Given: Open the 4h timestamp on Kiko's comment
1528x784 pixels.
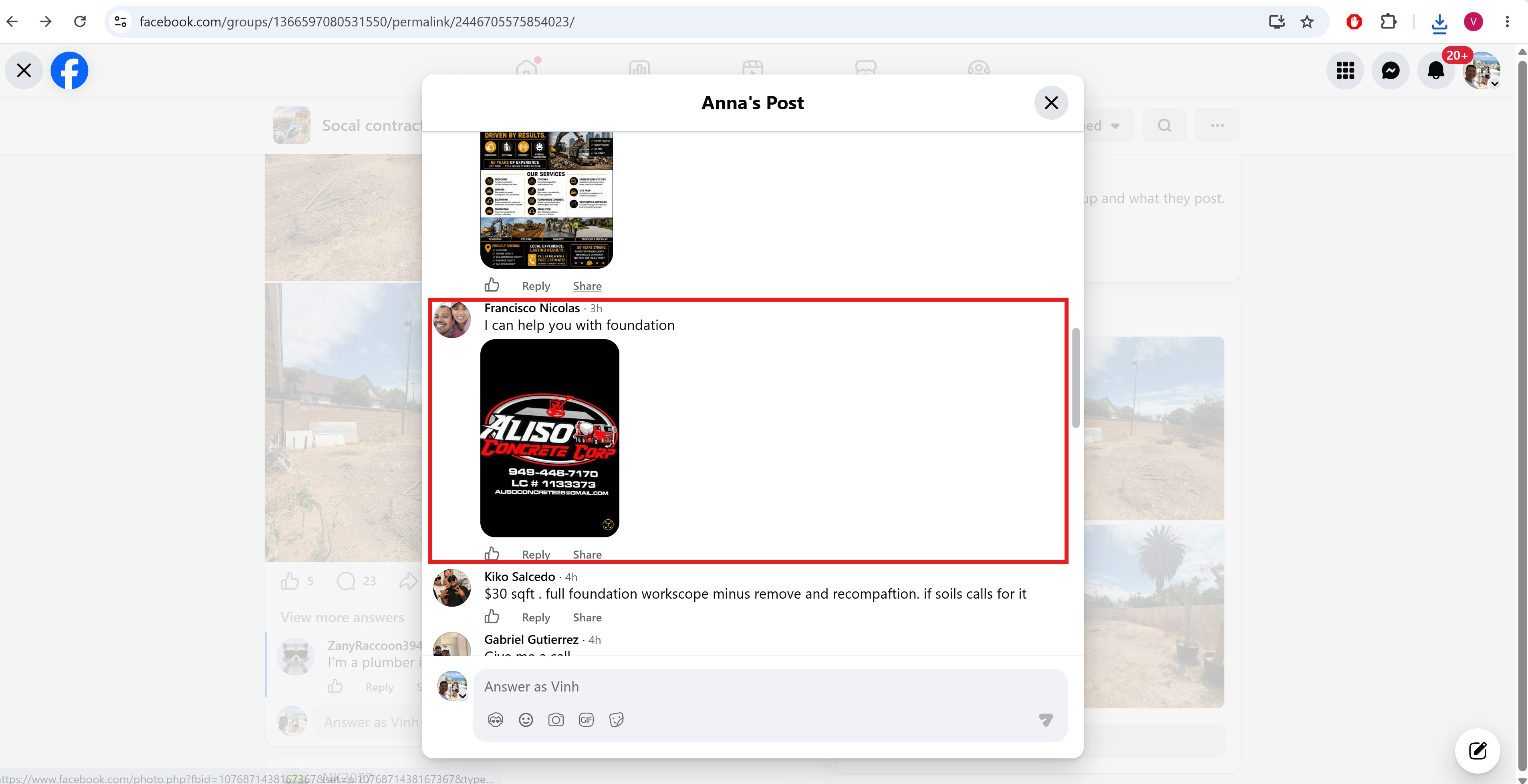Looking at the screenshot, I should click(x=571, y=577).
